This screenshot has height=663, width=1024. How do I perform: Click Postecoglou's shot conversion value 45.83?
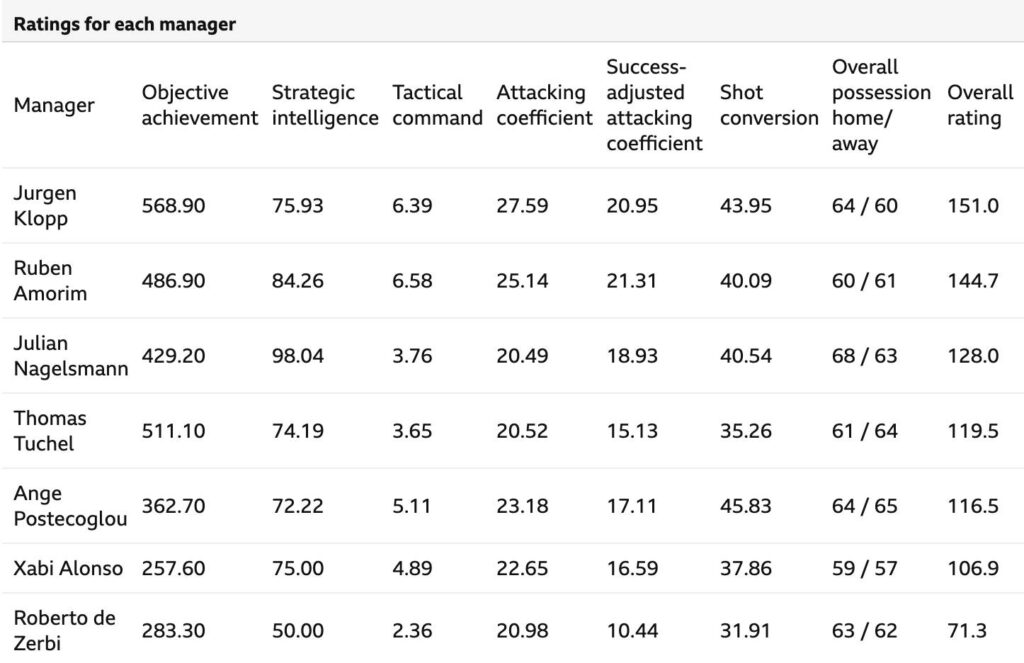745,506
